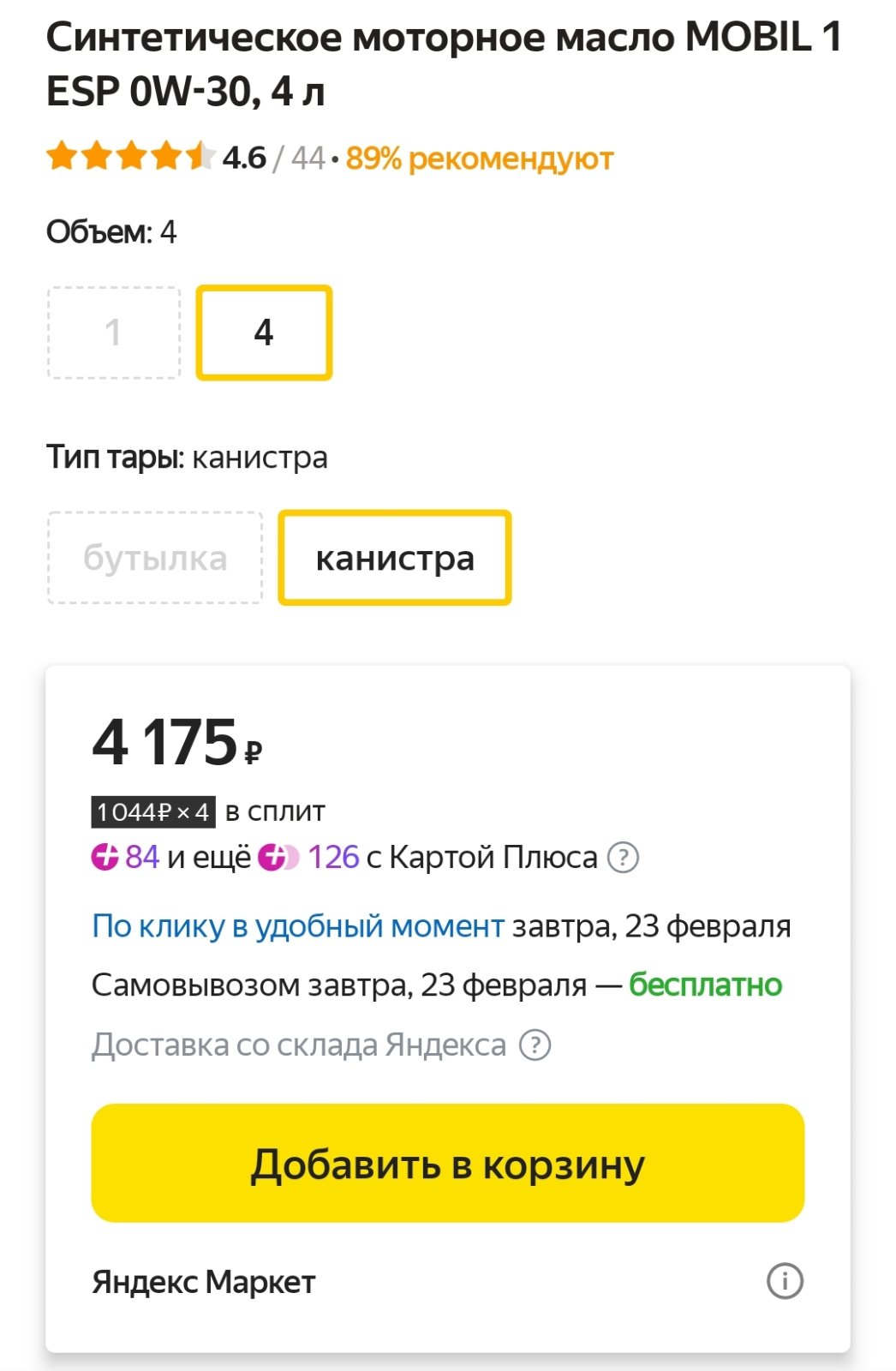Click the ruble sign beside the price
The image size is (896, 1371).
point(254,752)
